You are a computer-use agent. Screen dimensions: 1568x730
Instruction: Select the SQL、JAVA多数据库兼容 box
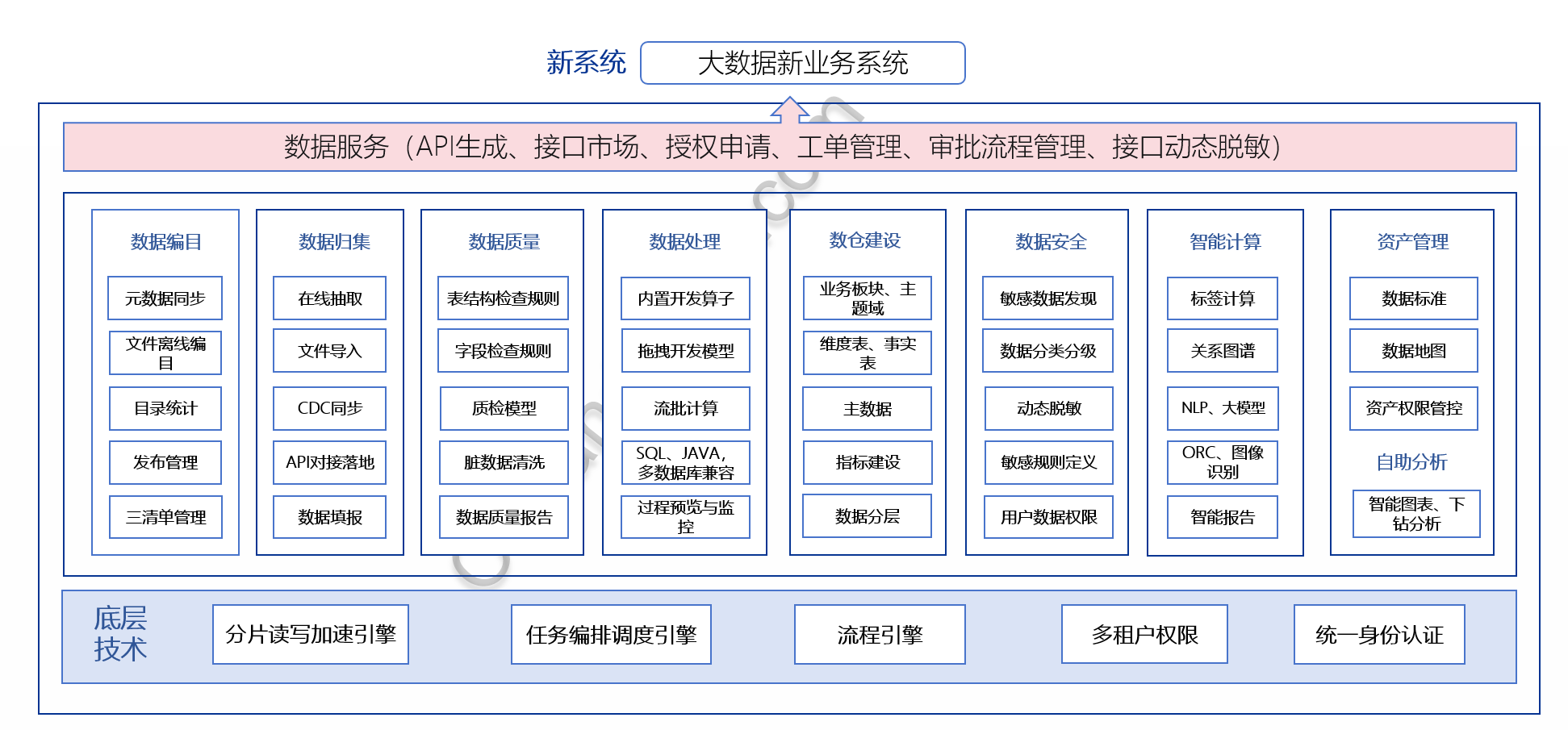(x=686, y=462)
